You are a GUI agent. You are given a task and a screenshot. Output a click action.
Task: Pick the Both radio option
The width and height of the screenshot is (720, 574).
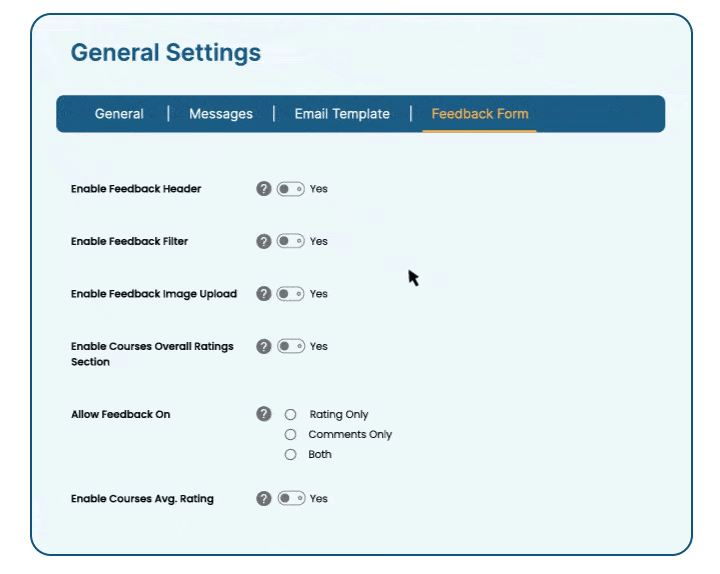tap(290, 455)
